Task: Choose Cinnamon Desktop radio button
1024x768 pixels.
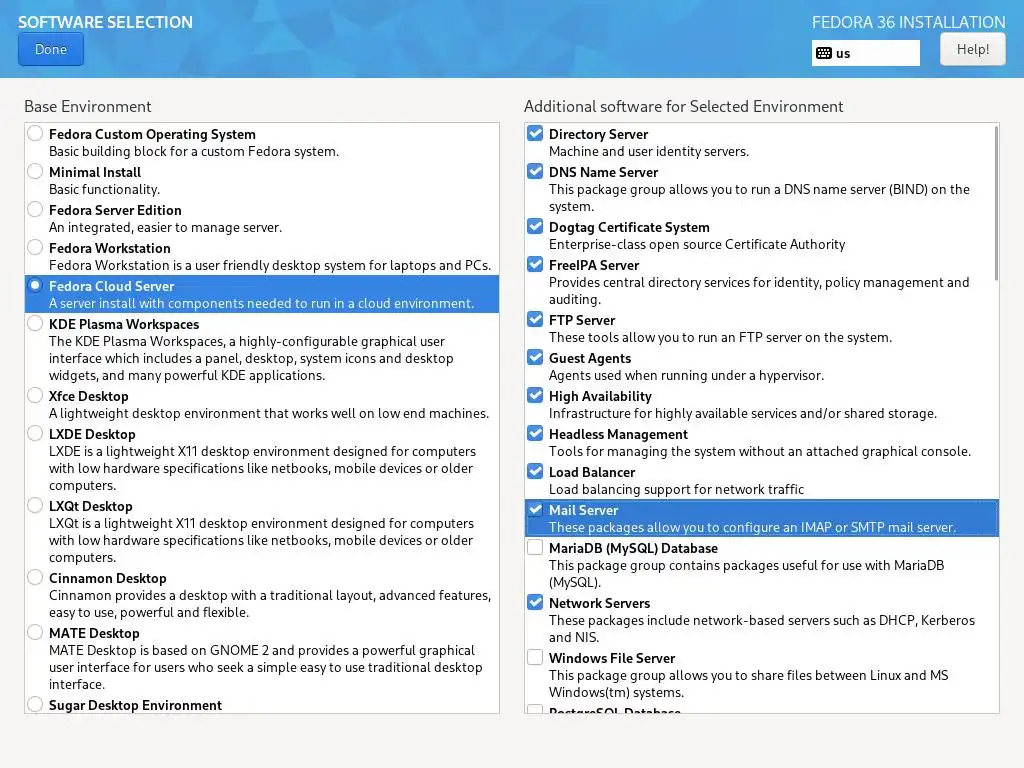Action: [x=35, y=577]
